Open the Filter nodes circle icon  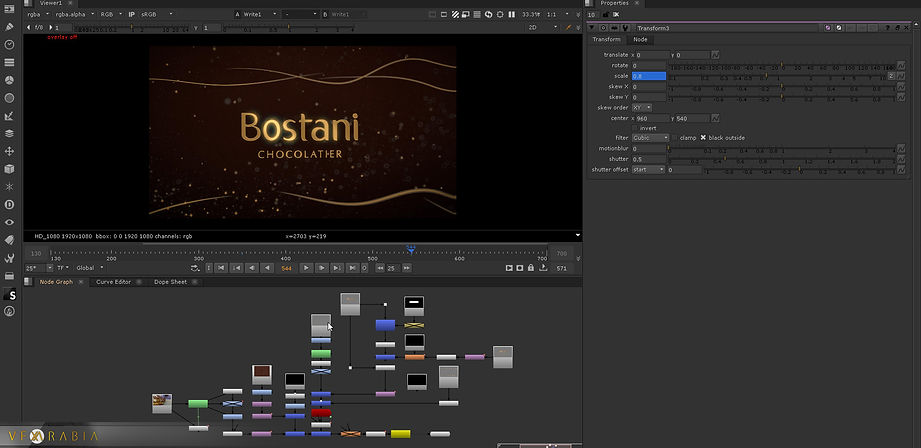[9, 98]
